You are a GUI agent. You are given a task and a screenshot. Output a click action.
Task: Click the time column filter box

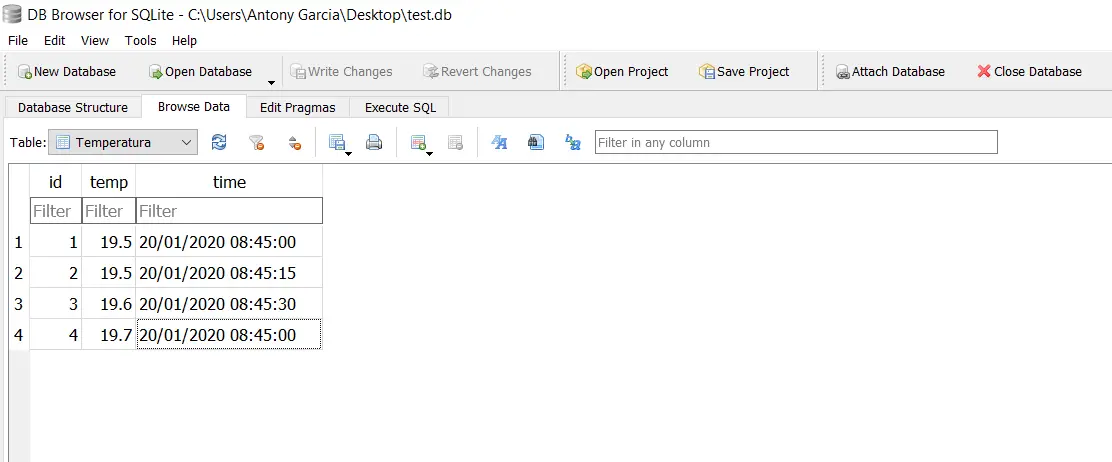tap(229, 211)
